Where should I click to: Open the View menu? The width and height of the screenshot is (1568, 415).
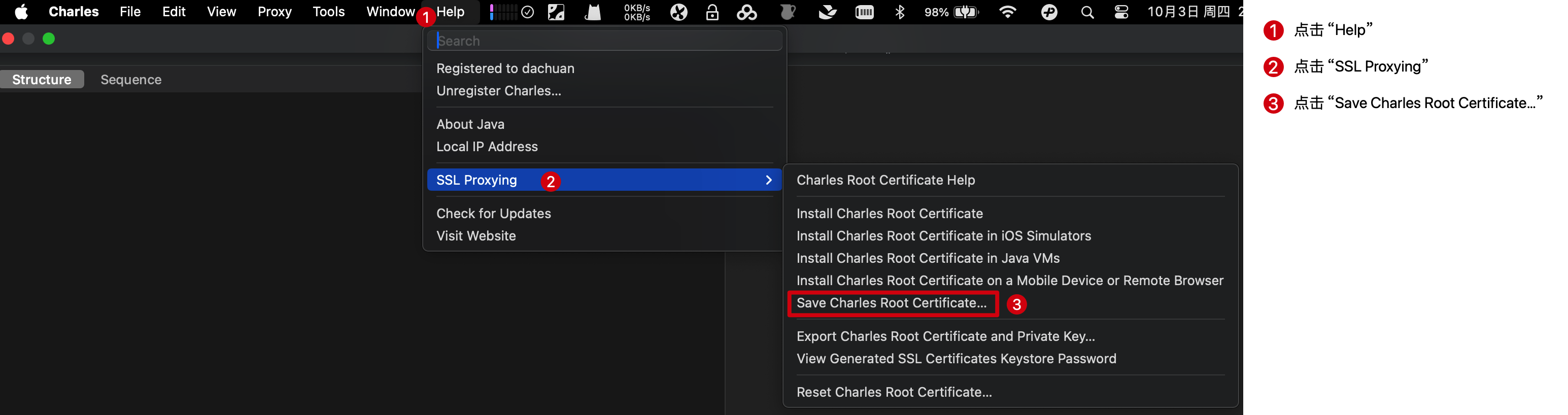(221, 12)
